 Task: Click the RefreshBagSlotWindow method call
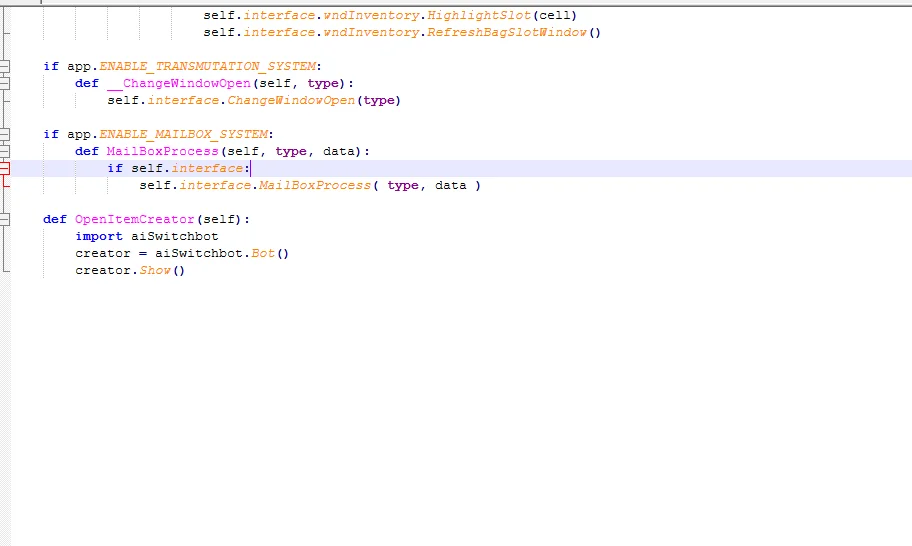[507, 32]
